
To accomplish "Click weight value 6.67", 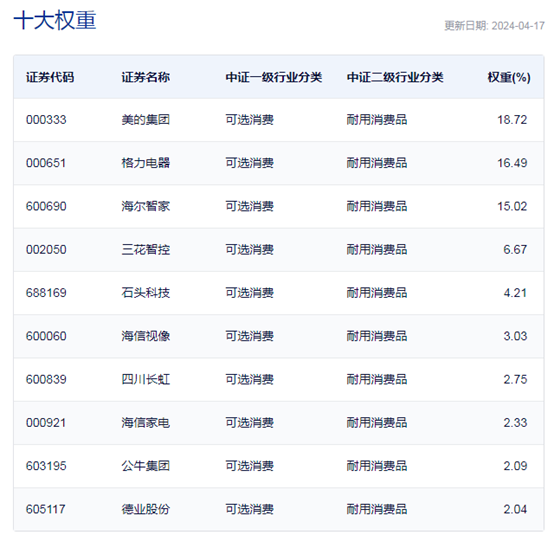I will pyautogui.click(x=515, y=249).
